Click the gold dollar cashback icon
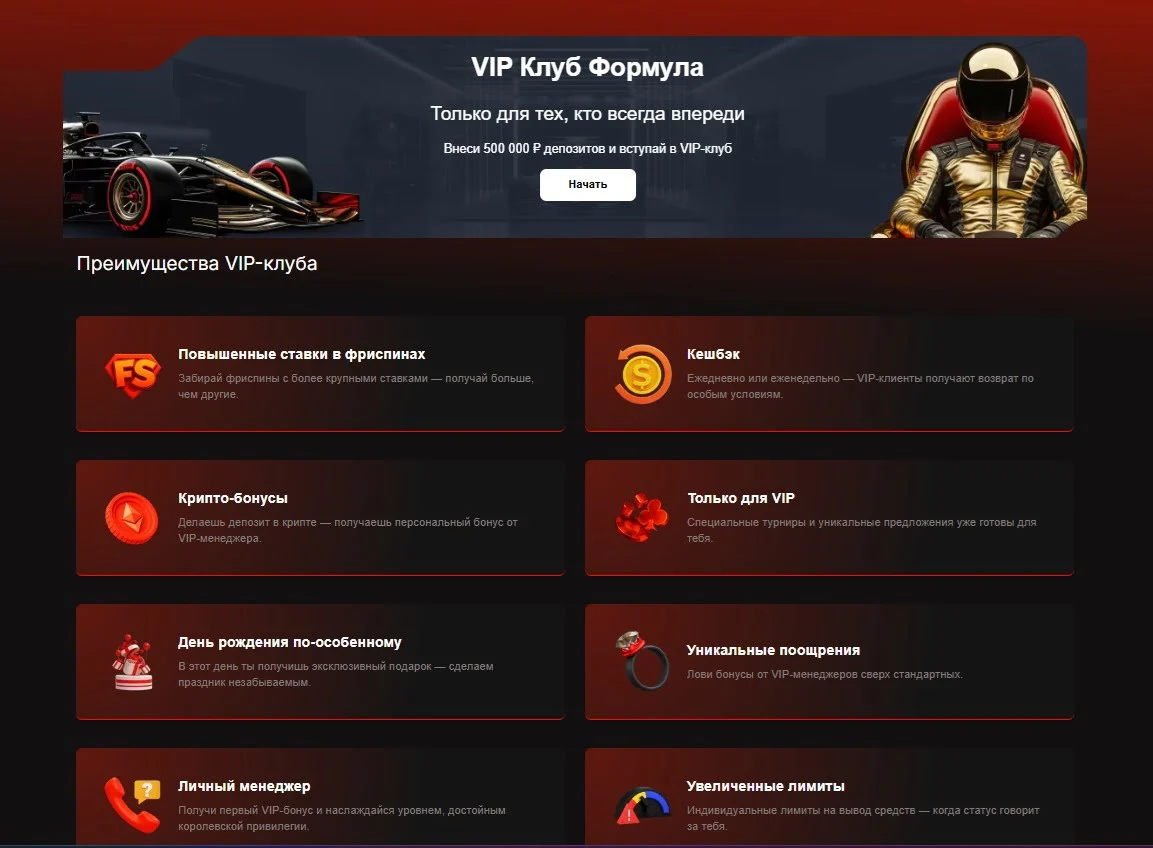The height and width of the screenshot is (848, 1153). click(x=642, y=374)
